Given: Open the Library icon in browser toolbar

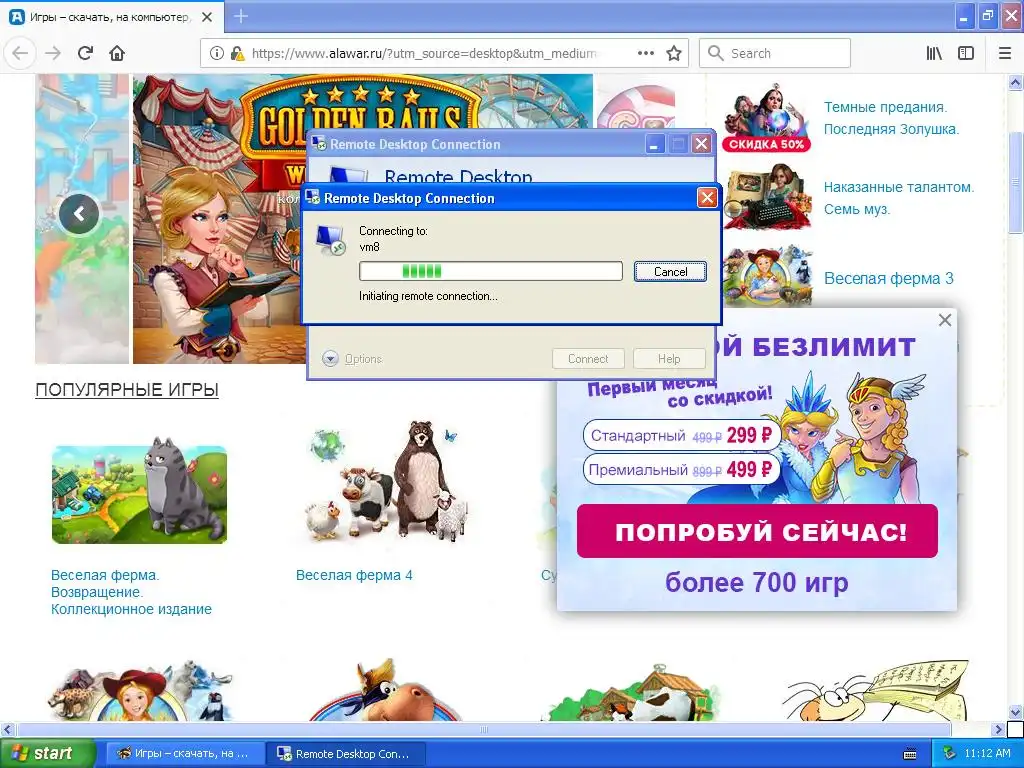Looking at the screenshot, I should pyautogui.click(x=934, y=54).
